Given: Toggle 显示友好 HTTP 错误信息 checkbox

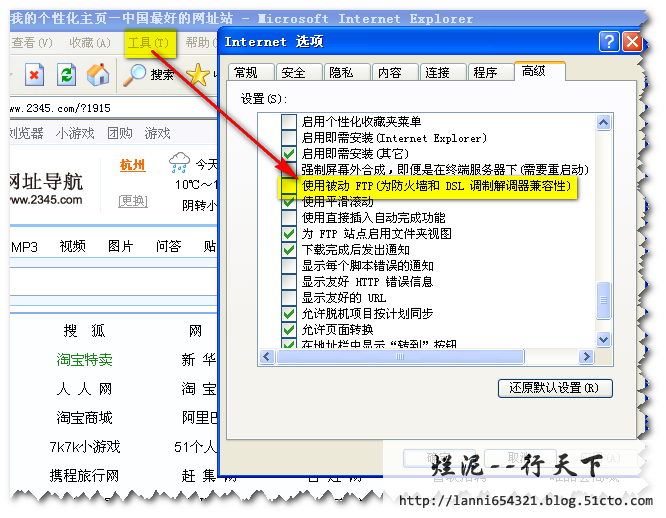Looking at the screenshot, I should [289, 281].
